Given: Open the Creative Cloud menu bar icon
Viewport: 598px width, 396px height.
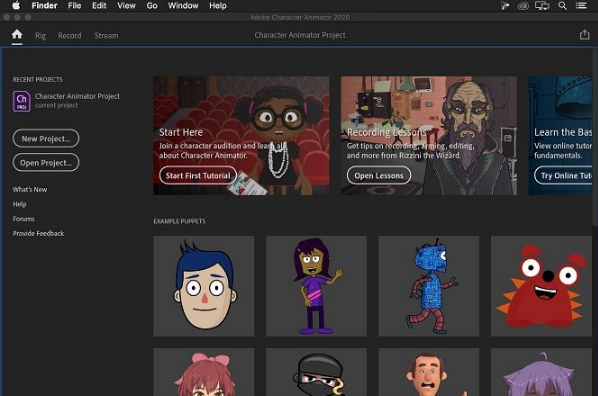Looking at the screenshot, I should coord(523,6).
